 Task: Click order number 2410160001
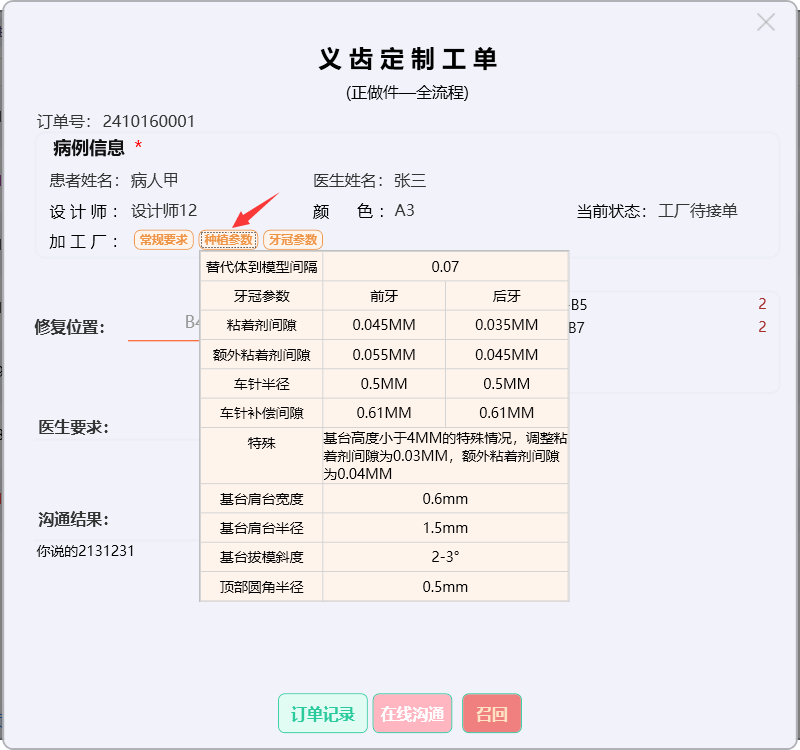[x=149, y=122]
